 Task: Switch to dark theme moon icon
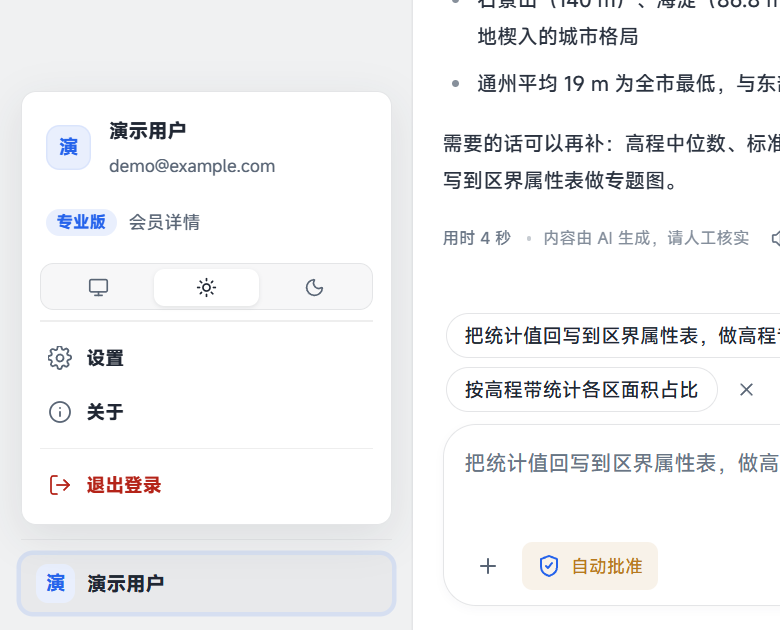[x=314, y=287]
